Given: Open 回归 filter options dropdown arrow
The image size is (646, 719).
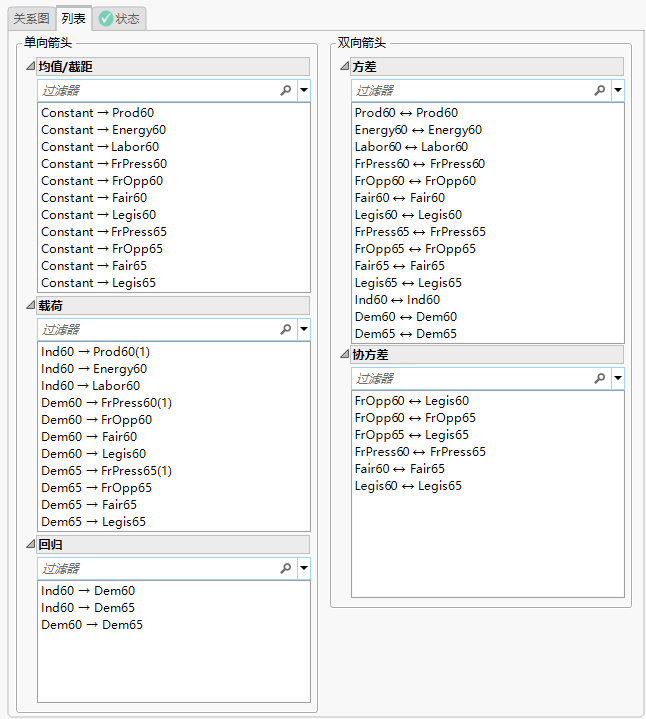Looking at the screenshot, I should 303,568.
